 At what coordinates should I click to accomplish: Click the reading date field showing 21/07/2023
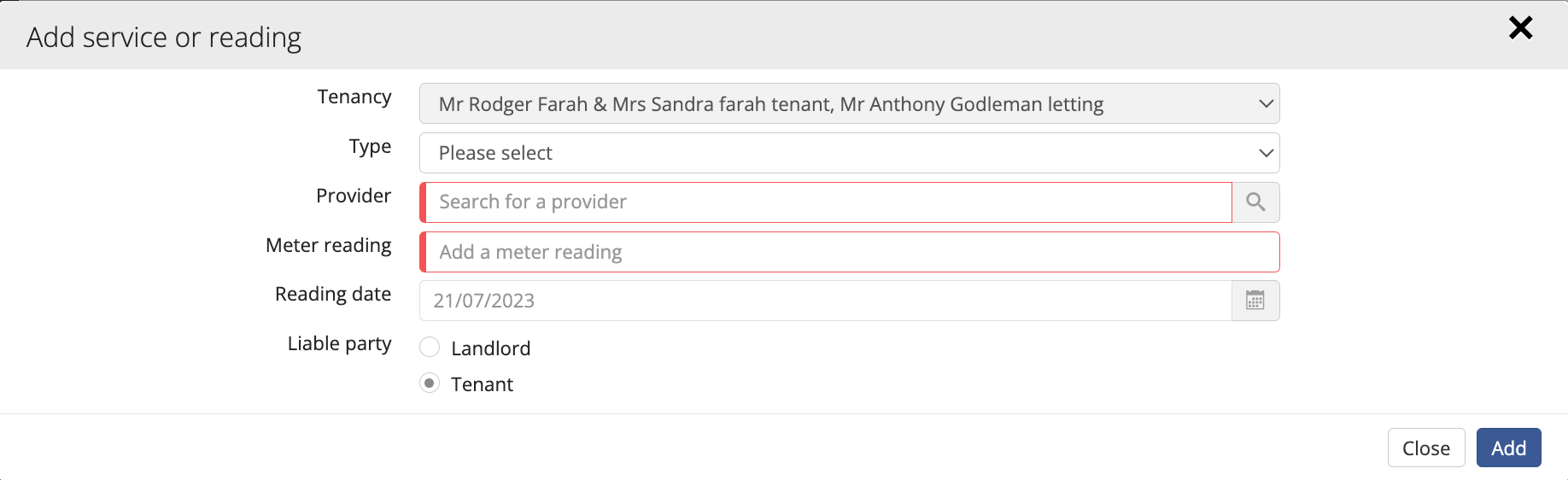click(x=826, y=301)
